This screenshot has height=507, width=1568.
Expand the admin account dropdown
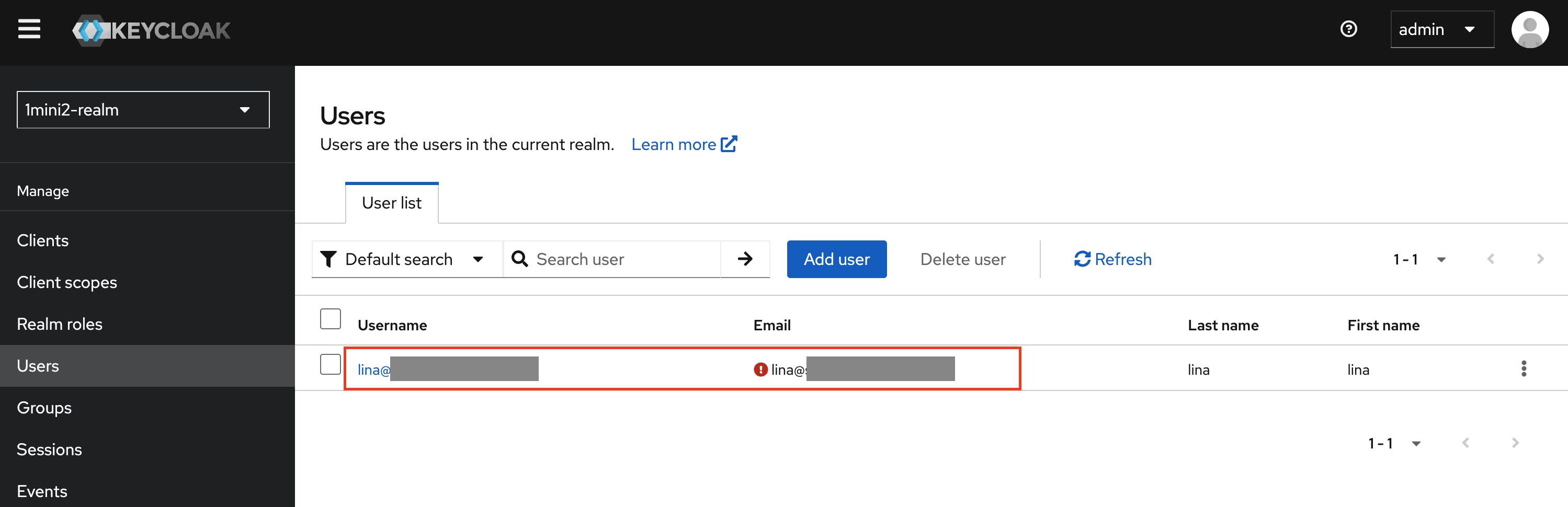click(x=1442, y=29)
